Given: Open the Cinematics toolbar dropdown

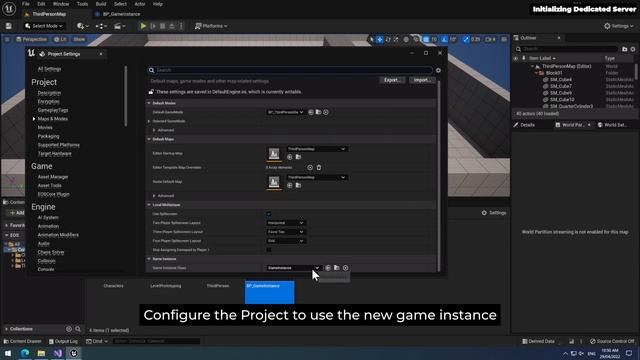Looking at the screenshot, I should coord(120,26).
